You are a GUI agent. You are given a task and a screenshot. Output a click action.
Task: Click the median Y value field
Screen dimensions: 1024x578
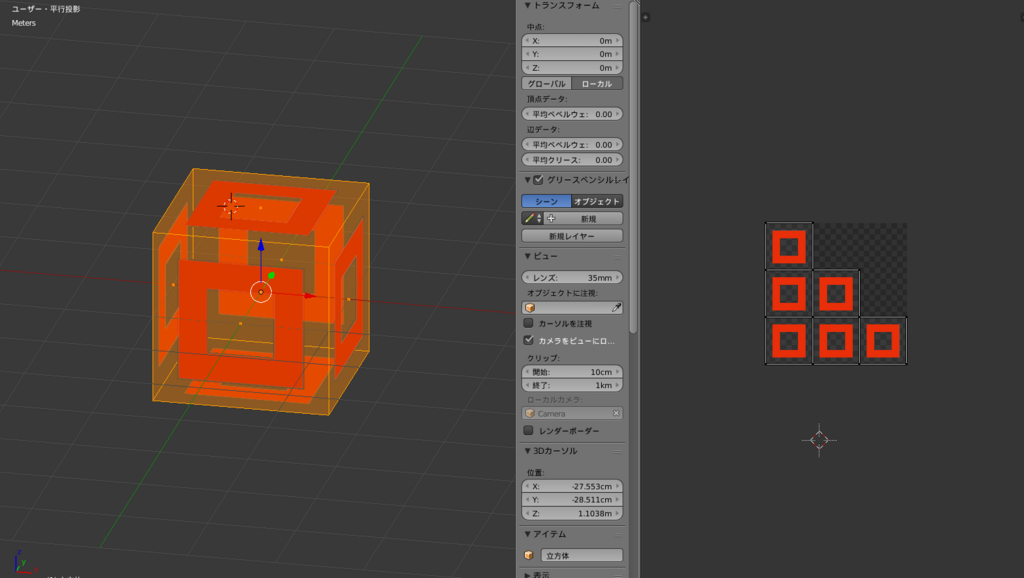pyautogui.click(x=572, y=54)
